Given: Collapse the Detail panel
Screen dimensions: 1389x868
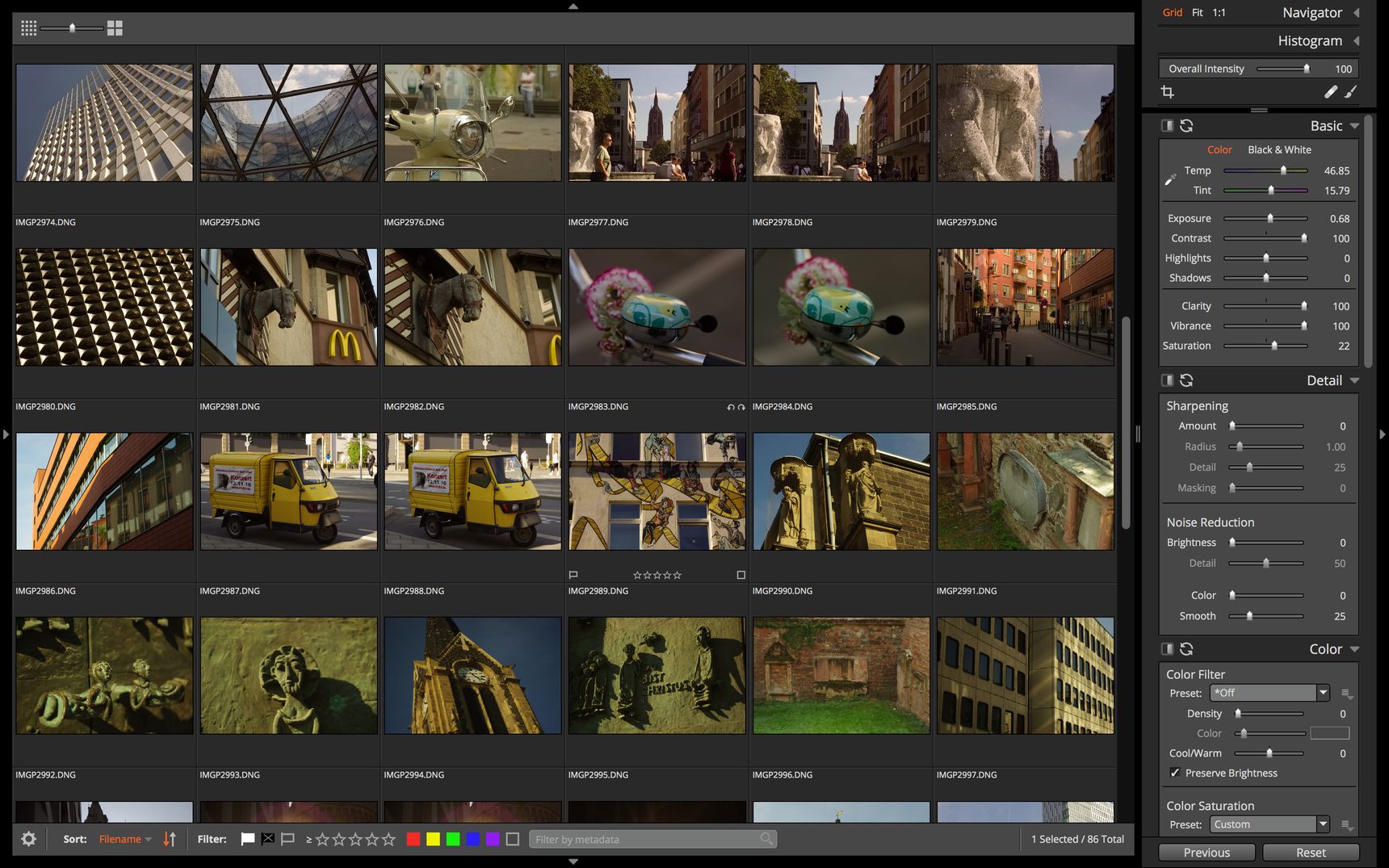Looking at the screenshot, I should pyautogui.click(x=1355, y=381).
